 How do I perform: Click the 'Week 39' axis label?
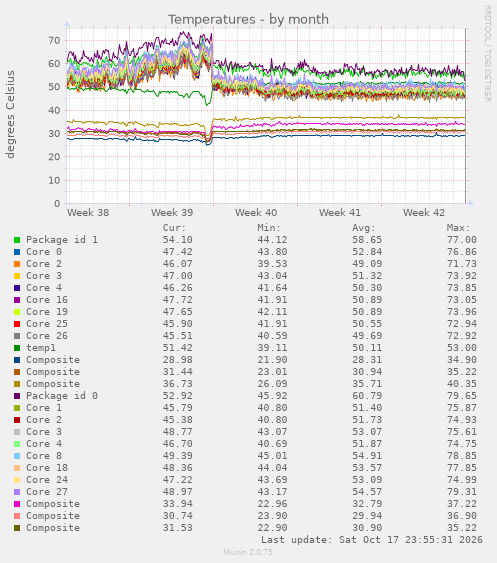pyautogui.click(x=172, y=213)
